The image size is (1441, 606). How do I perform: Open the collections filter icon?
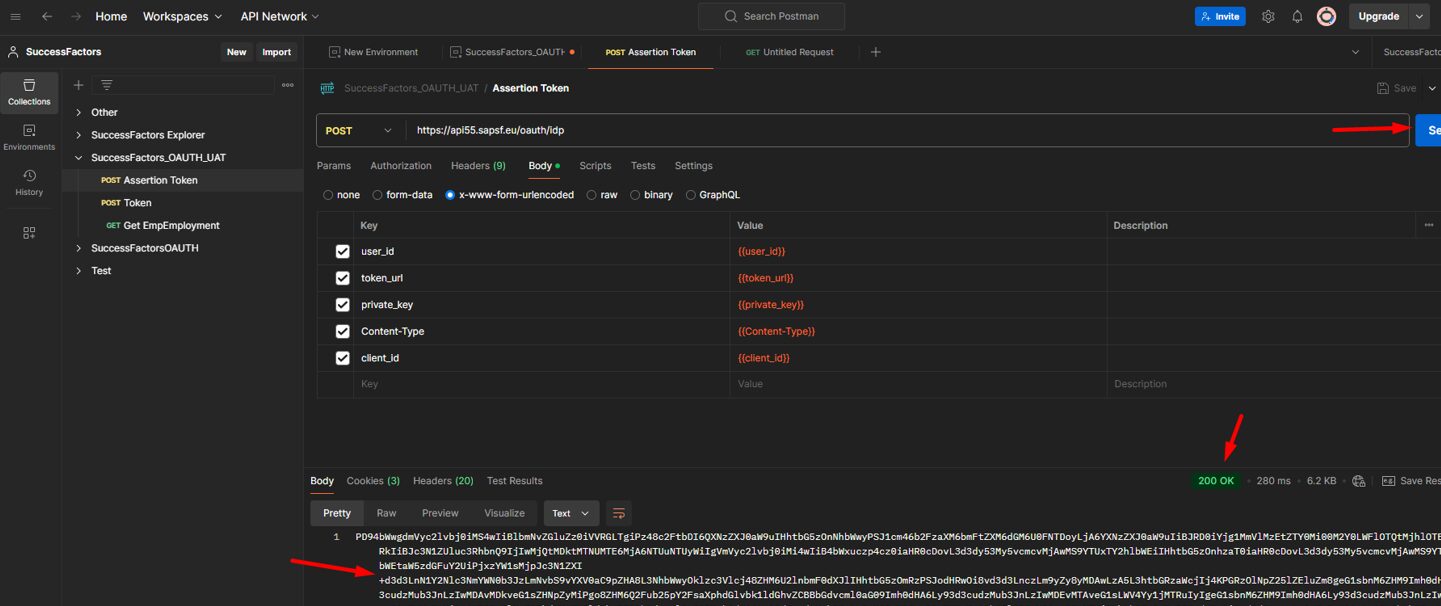click(107, 85)
